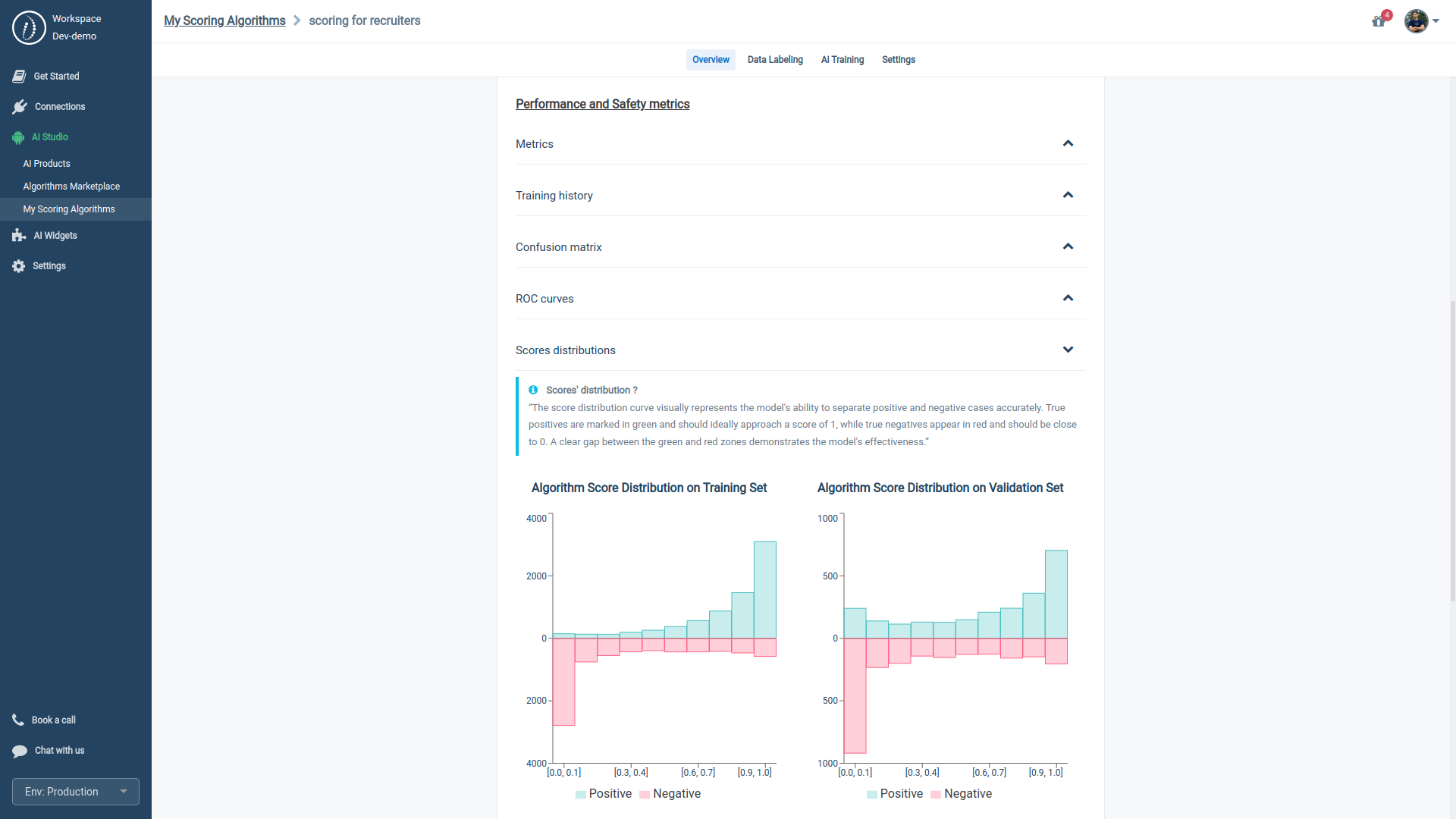Click the gift icon with notification badge
This screenshot has height=819, width=1456.
tap(1378, 22)
